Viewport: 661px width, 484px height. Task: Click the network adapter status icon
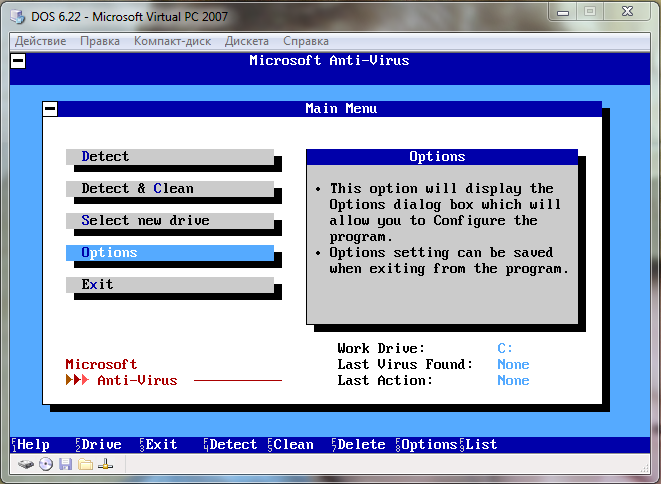coord(105,464)
